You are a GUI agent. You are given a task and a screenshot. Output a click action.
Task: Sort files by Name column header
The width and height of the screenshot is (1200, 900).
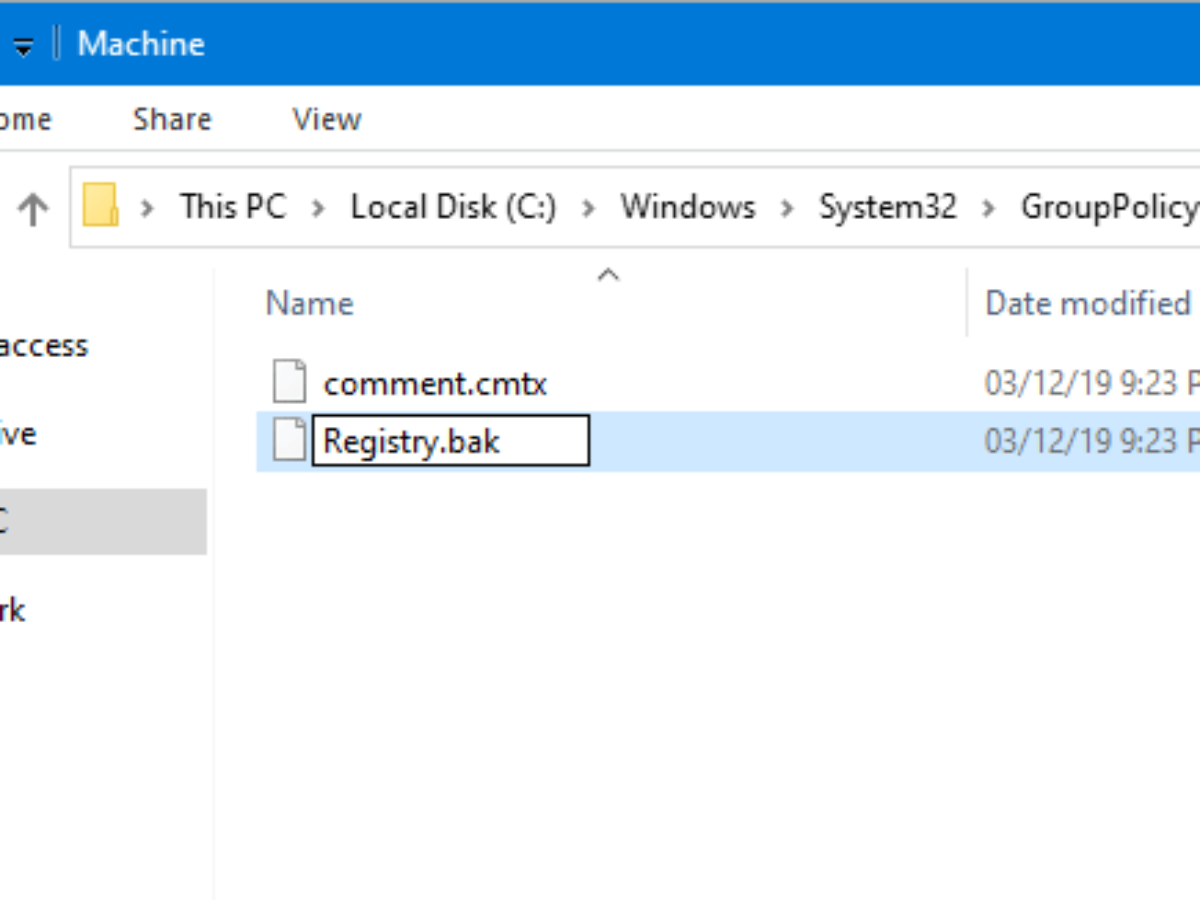(x=309, y=303)
